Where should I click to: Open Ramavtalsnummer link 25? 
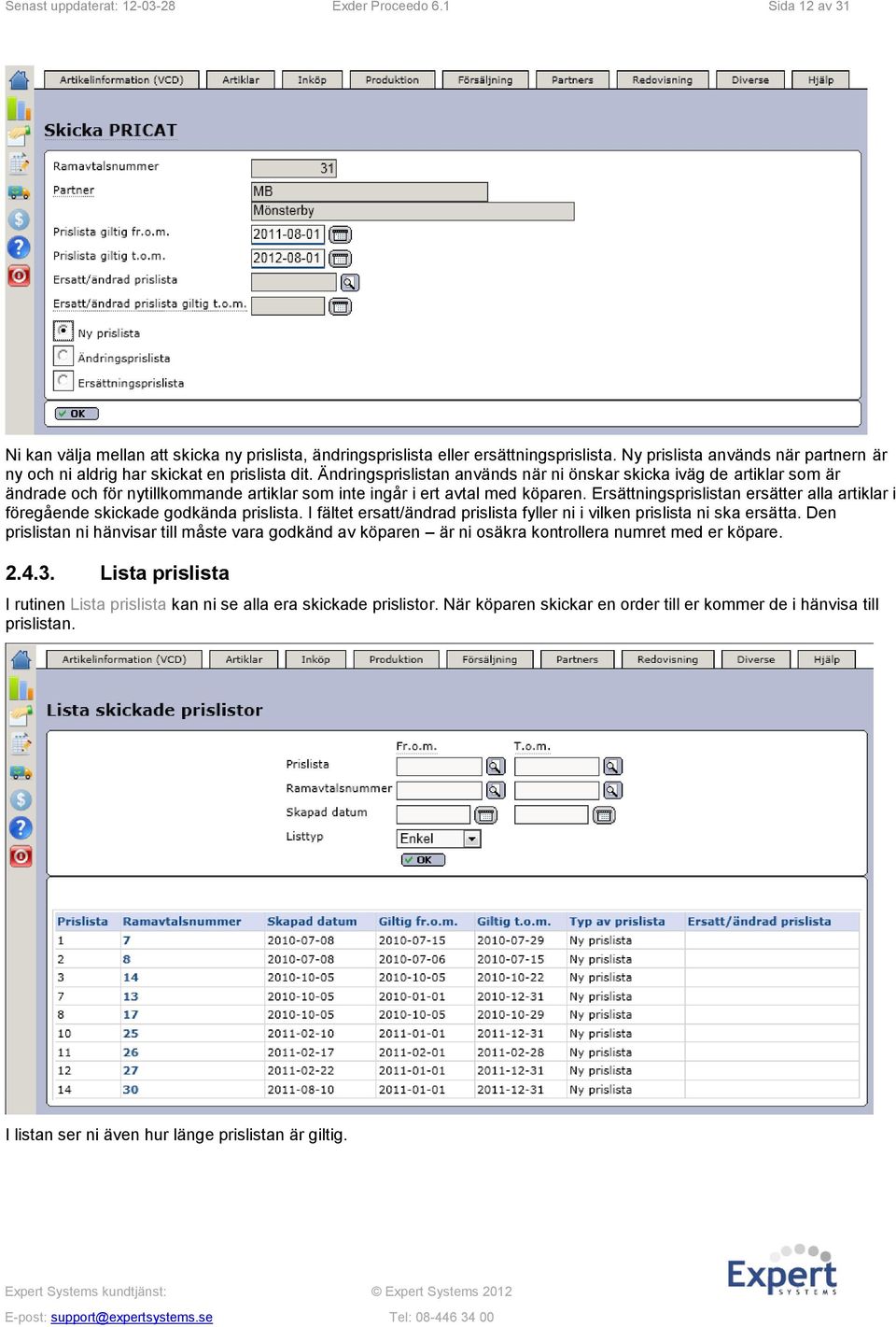click(131, 1034)
